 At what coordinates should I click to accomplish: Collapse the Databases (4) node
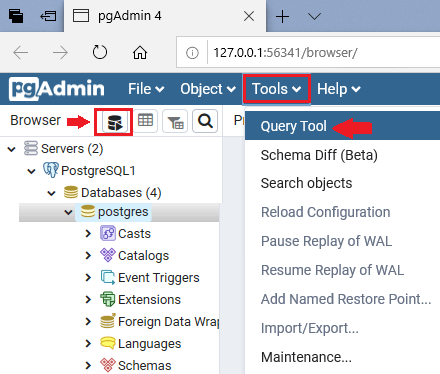pyautogui.click(x=51, y=193)
